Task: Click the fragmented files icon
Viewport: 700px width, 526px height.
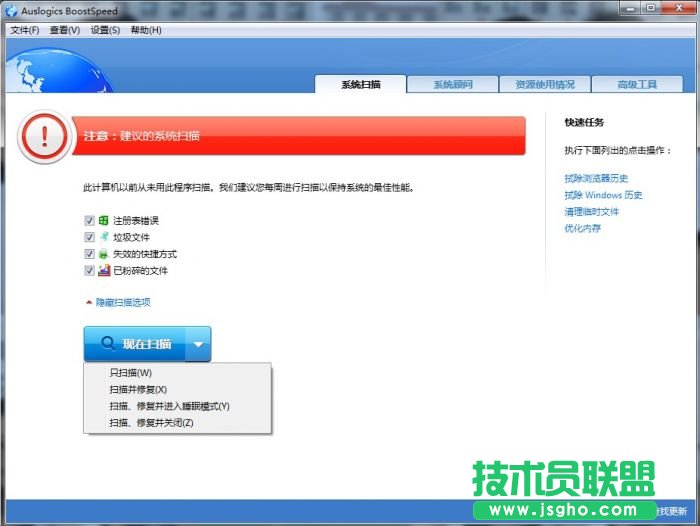Action: pyautogui.click(x=104, y=271)
